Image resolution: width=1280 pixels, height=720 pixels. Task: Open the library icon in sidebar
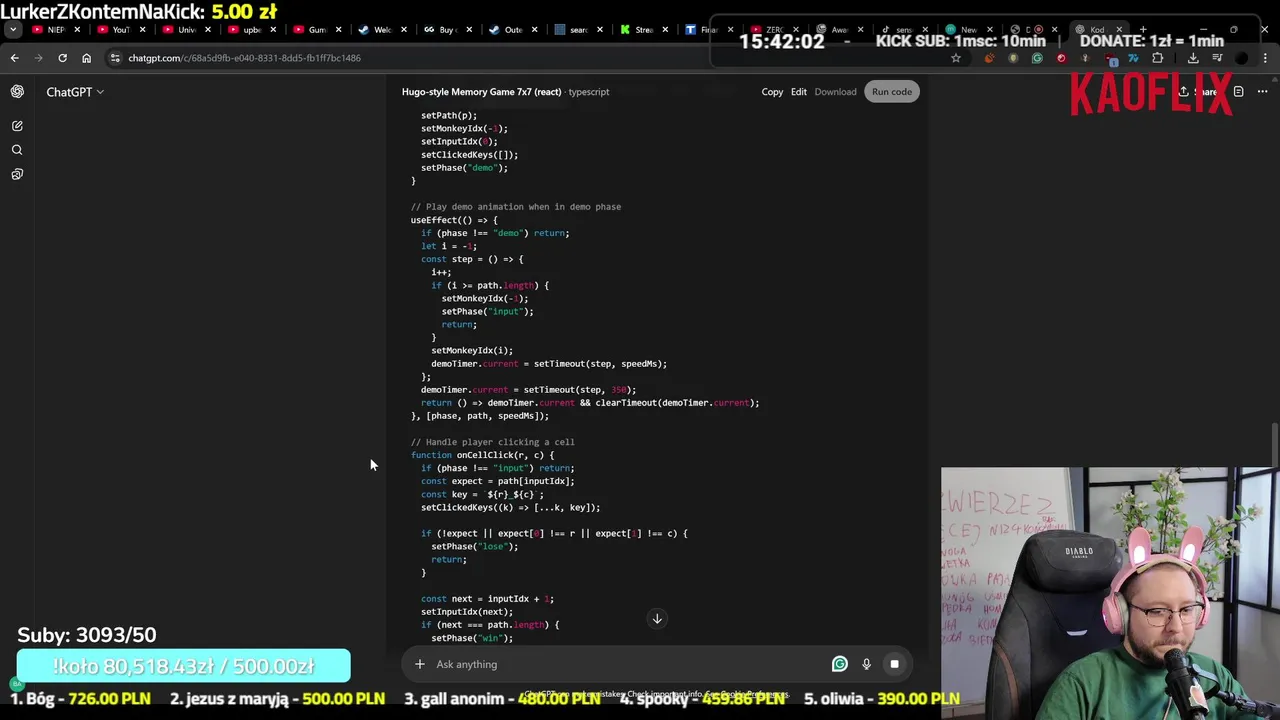point(17,174)
